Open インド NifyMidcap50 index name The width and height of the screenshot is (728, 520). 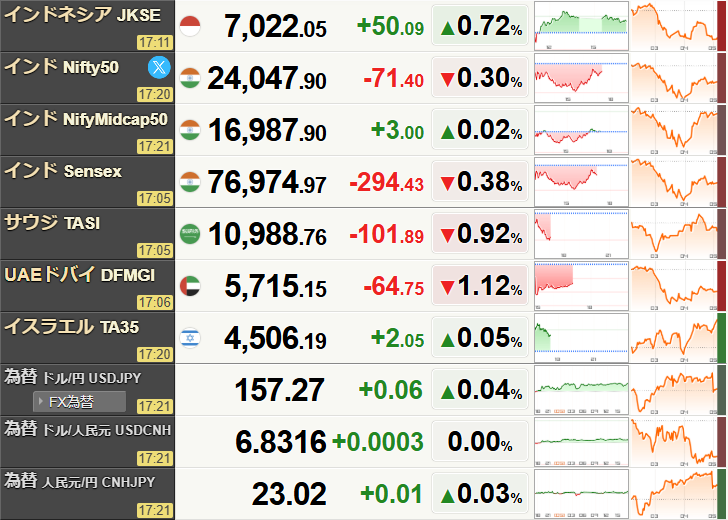pos(86,119)
